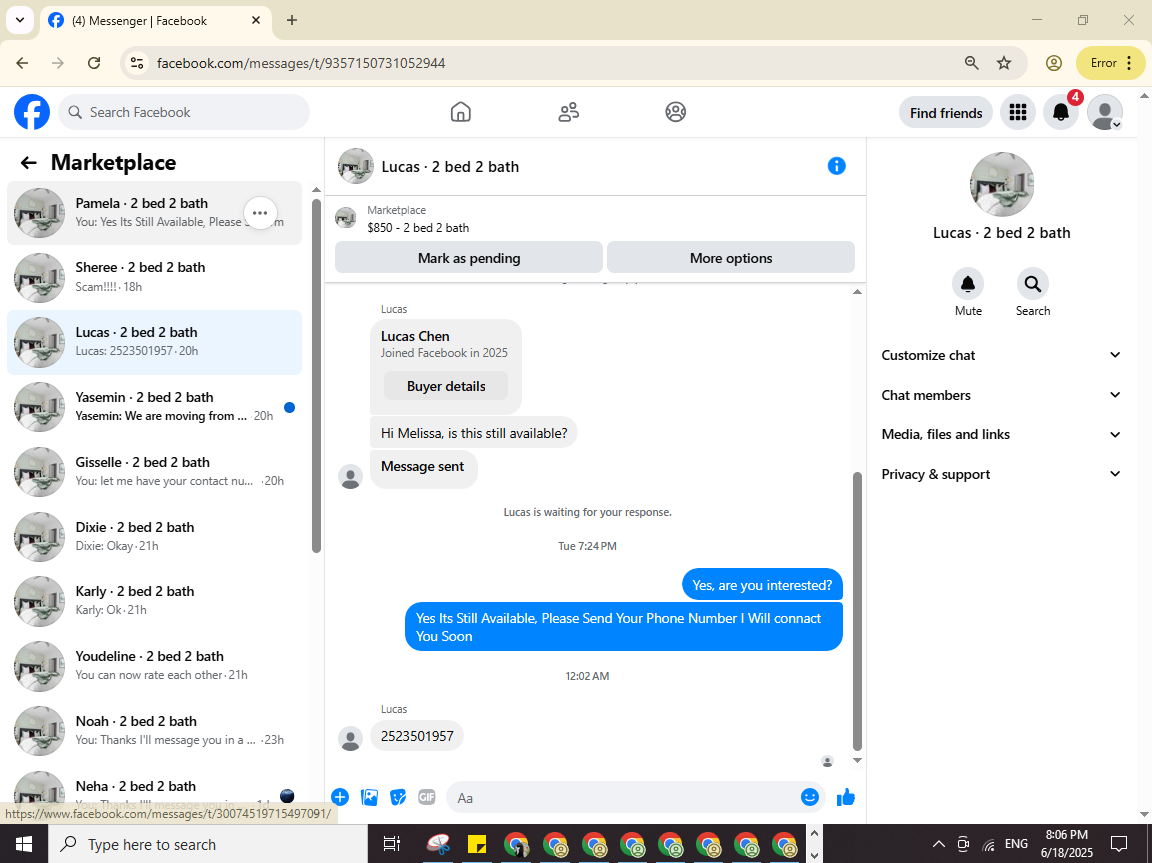Viewport: 1152px width, 863px height.
Task: Open the Friends icon in top navigation
Action: pyautogui.click(x=569, y=112)
